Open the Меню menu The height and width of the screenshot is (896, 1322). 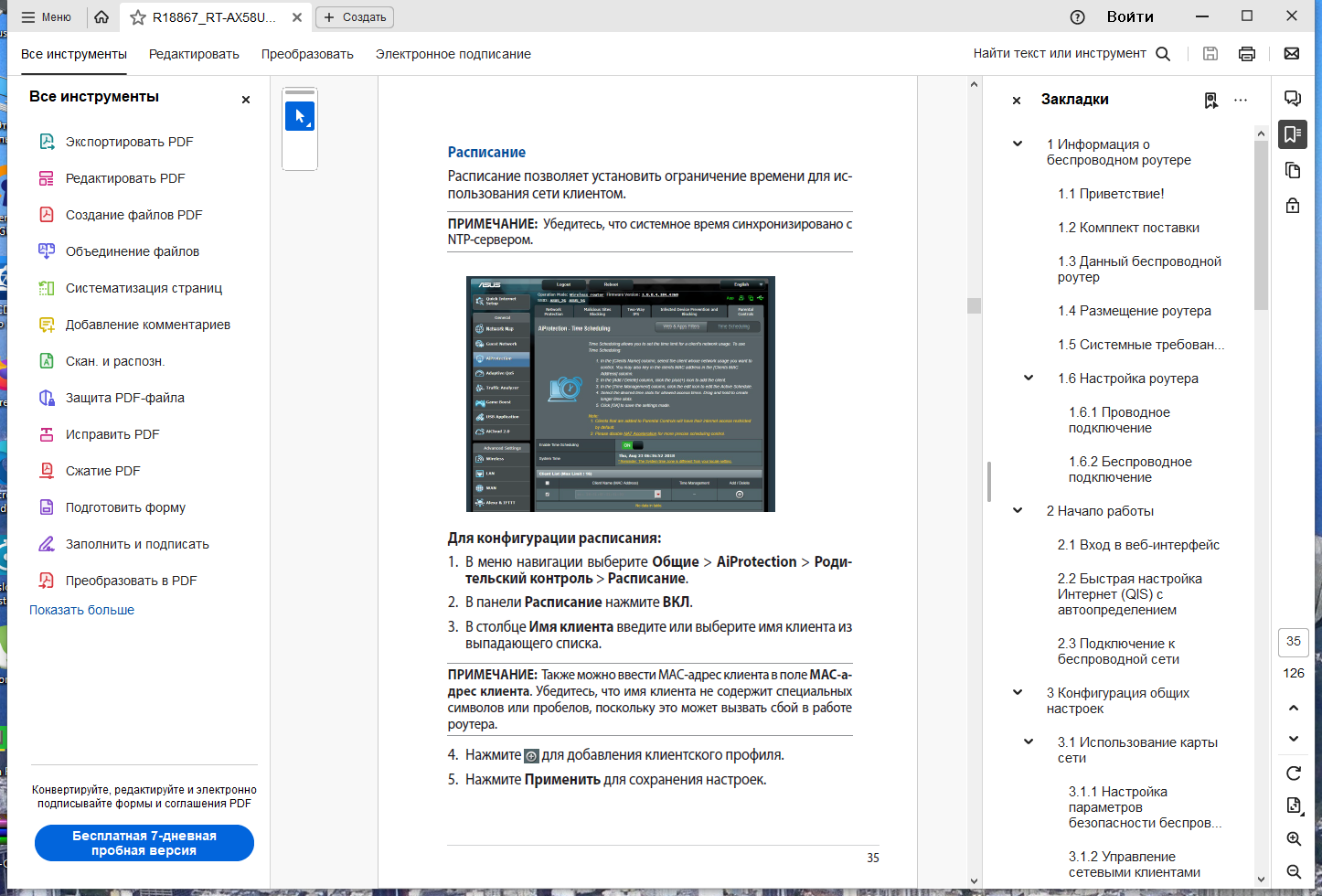[46, 16]
